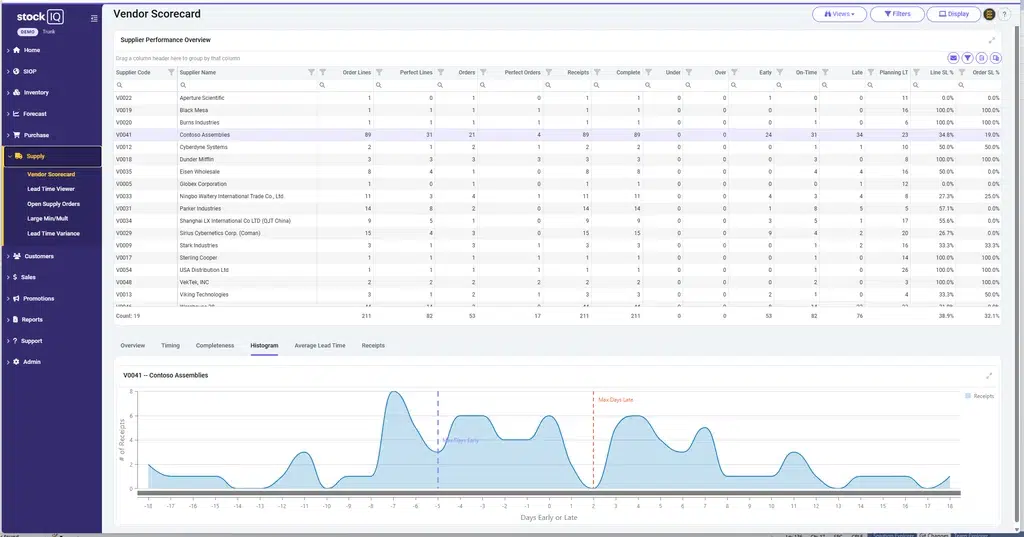The image size is (1024, 537).
Task: Expand the Purchase menu chevron
Action: 8,135
